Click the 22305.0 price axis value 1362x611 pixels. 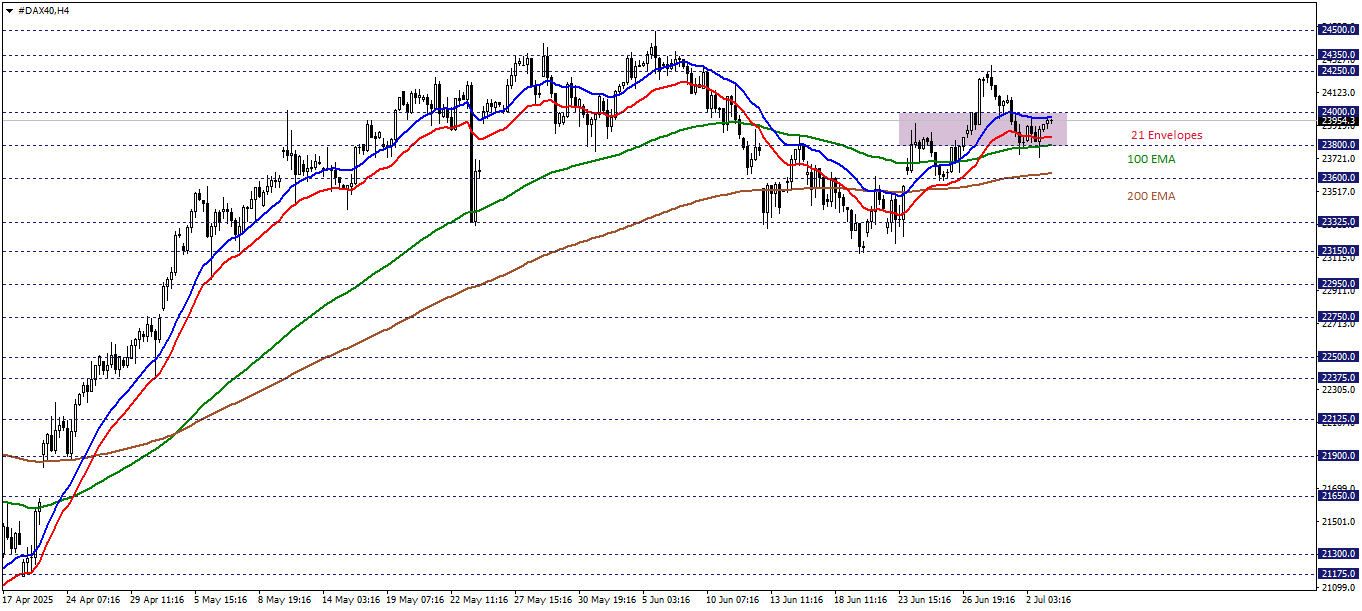click(x=1338, y=390)
